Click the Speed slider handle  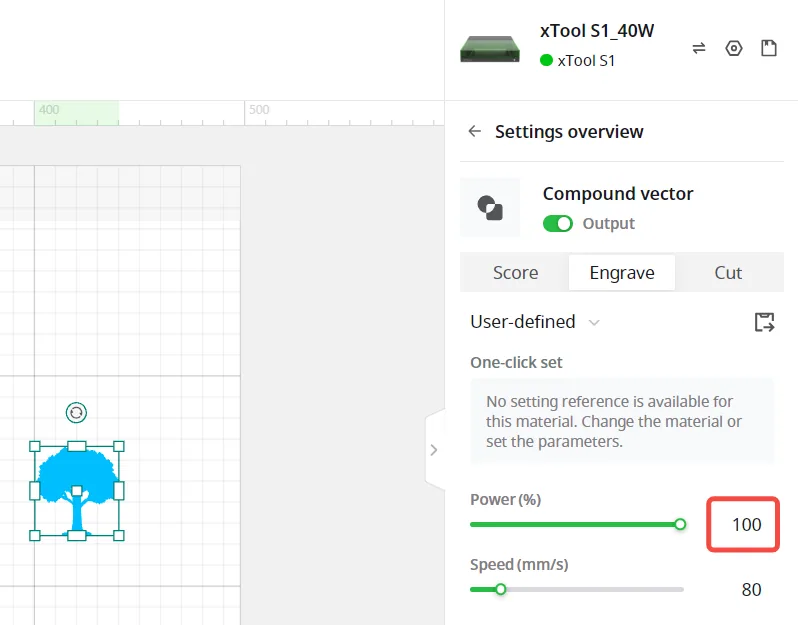pos(501,589)
